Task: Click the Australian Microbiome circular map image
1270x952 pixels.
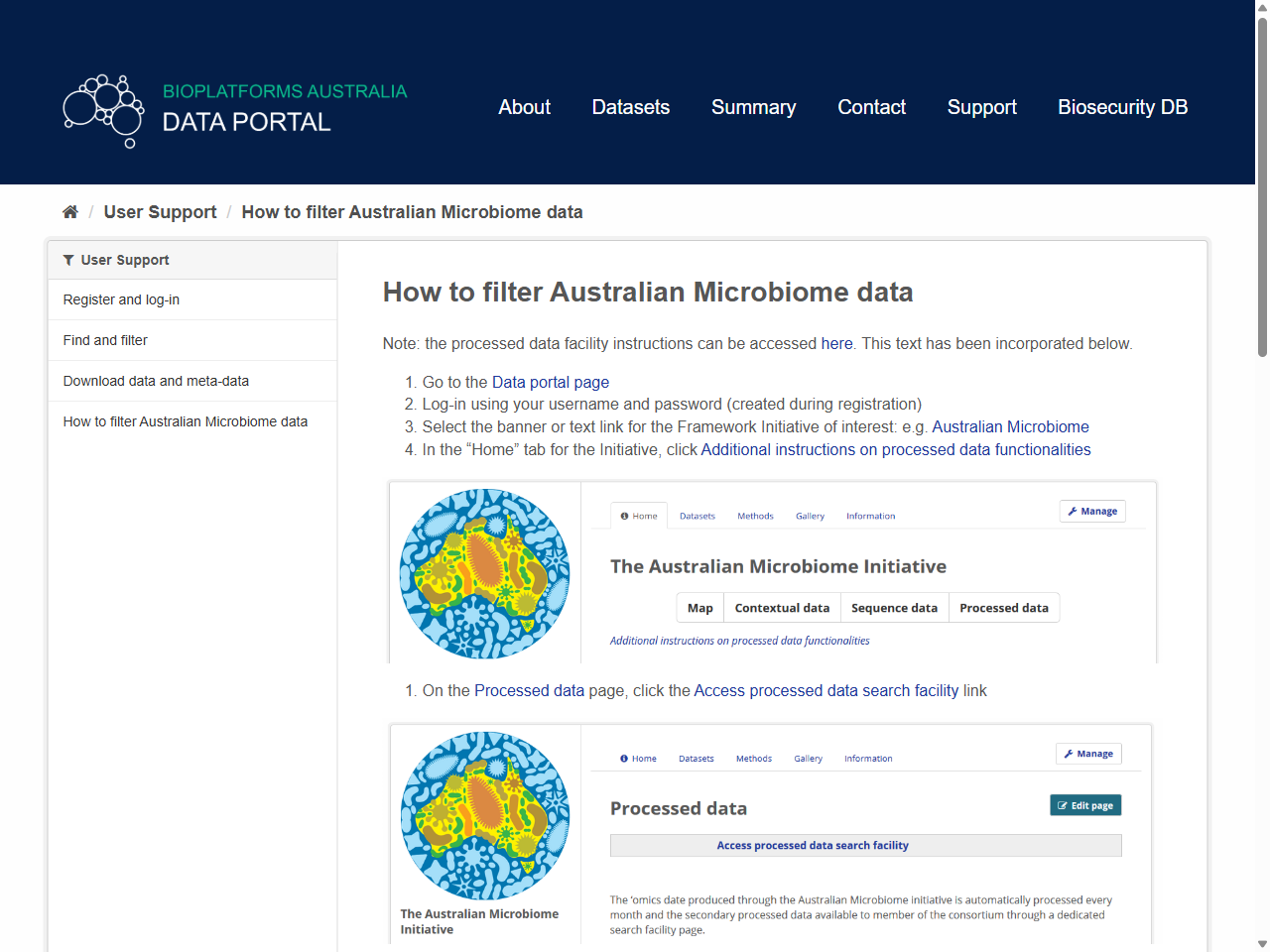Action: pos(484,573)
